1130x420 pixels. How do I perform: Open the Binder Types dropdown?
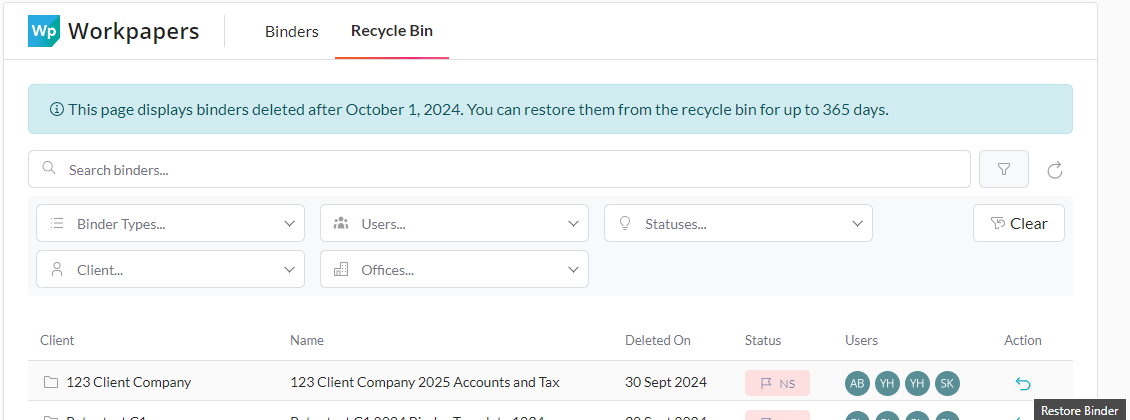point(170,223)
